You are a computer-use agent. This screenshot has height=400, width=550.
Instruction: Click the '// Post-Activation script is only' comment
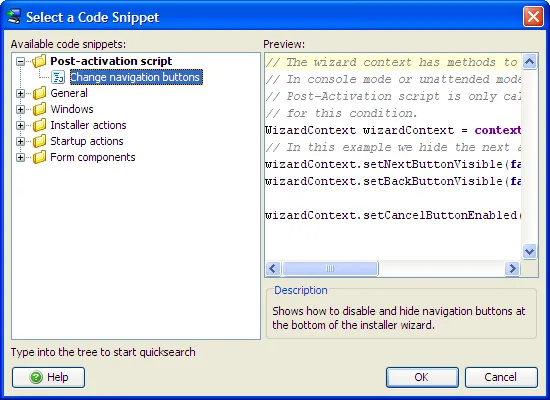(393, 96)
